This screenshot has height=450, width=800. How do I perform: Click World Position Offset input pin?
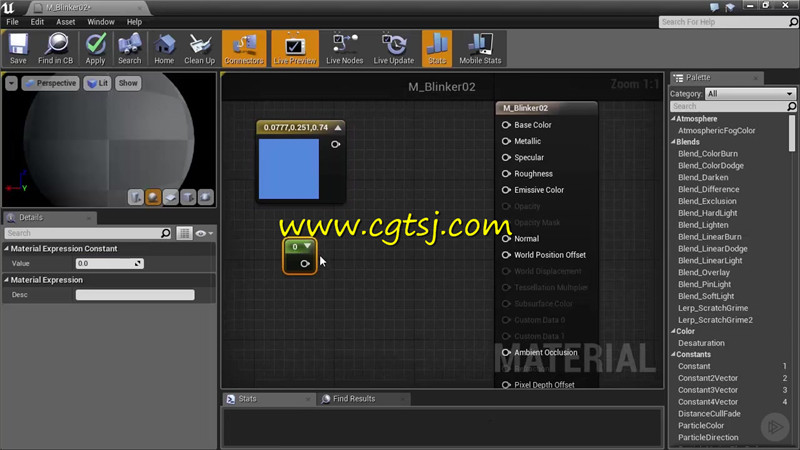click(506, 255)
